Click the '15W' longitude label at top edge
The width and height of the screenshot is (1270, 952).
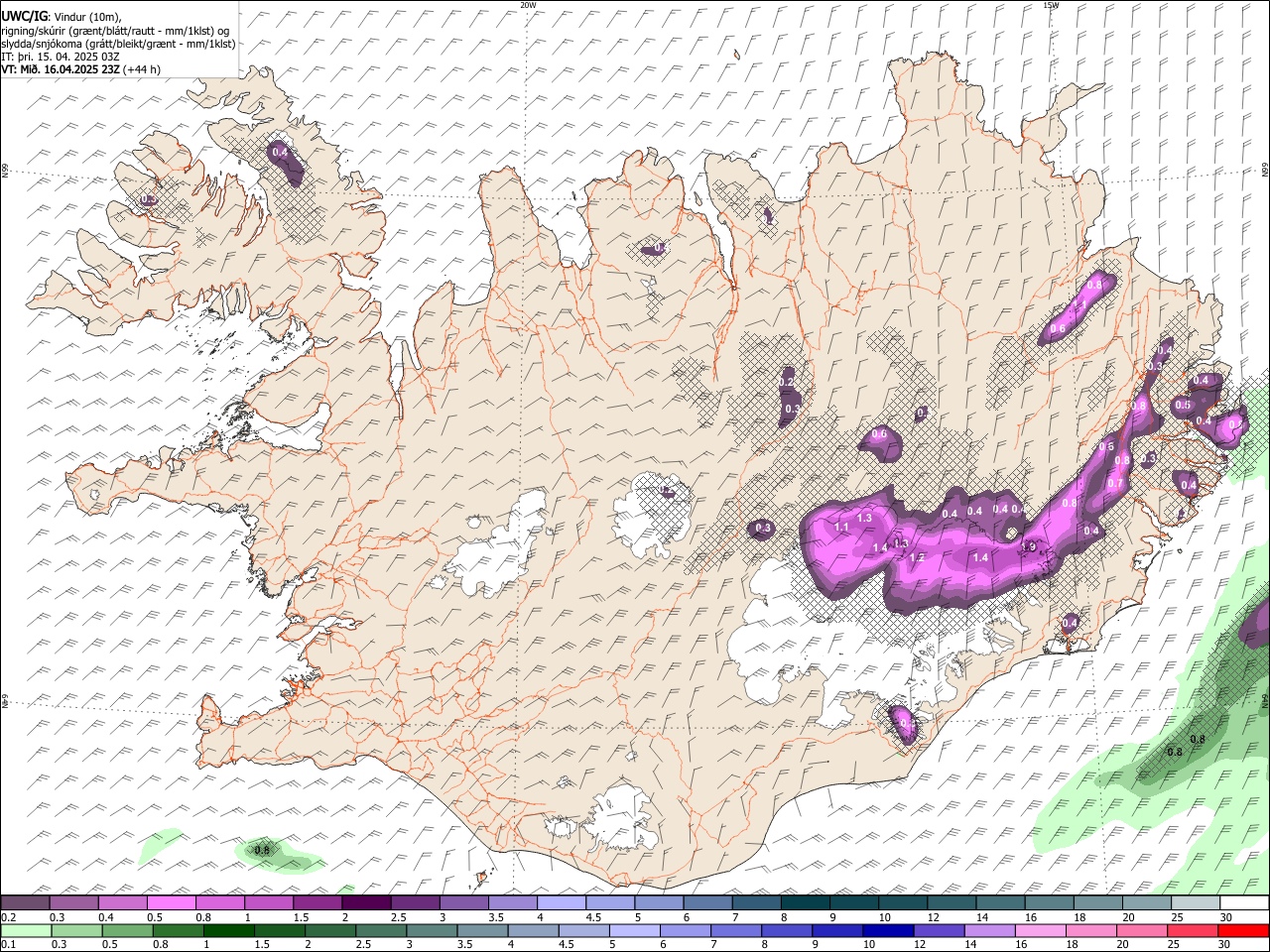(x=1051, y=5)
